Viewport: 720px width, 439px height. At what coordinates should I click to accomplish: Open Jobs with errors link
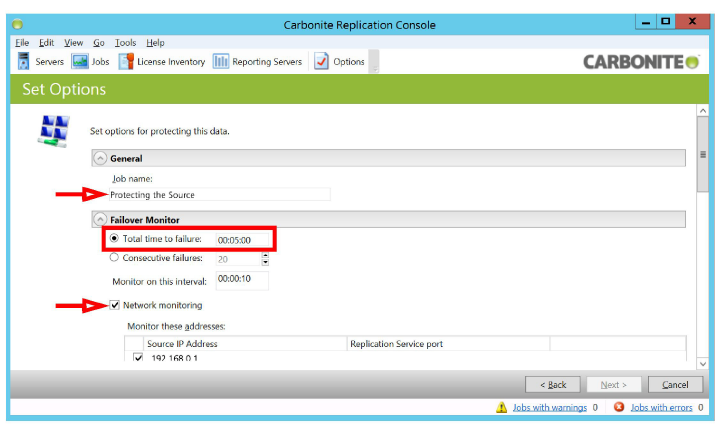(661, 407)
